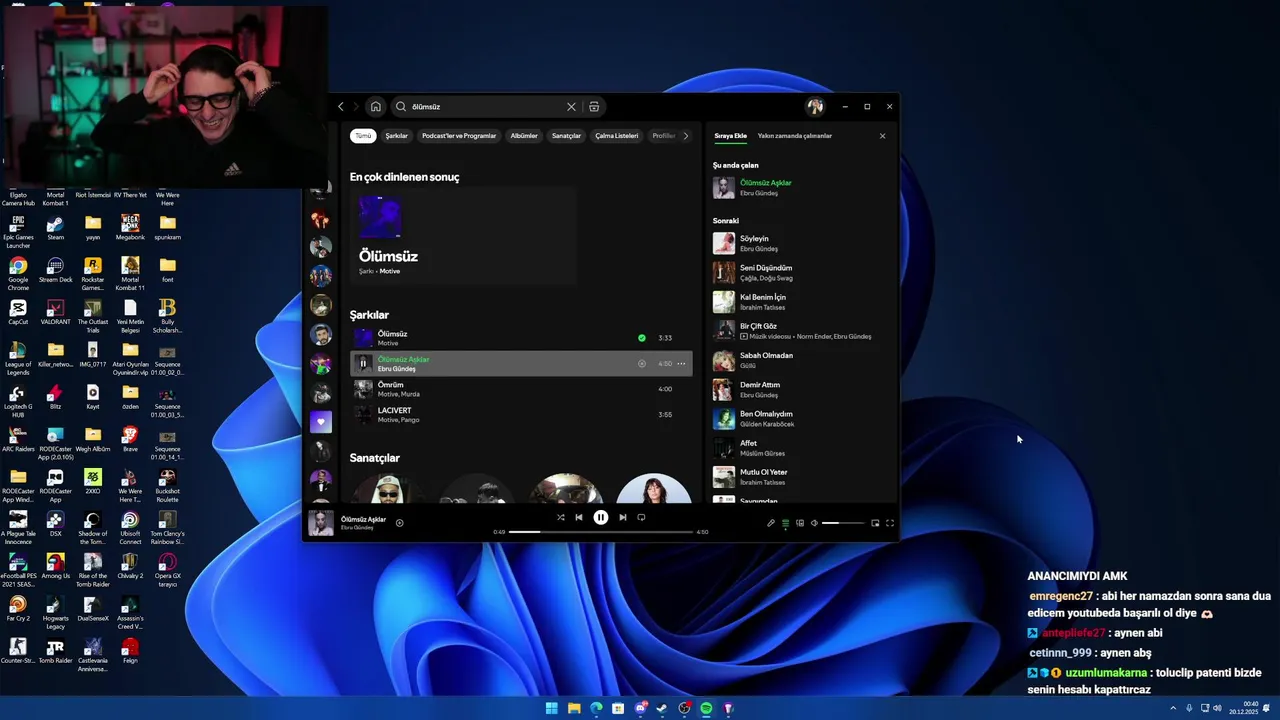This screenshot has height=720, width=1280.
Task: Filter results by Çalma Listeleri
Action: 616,136
